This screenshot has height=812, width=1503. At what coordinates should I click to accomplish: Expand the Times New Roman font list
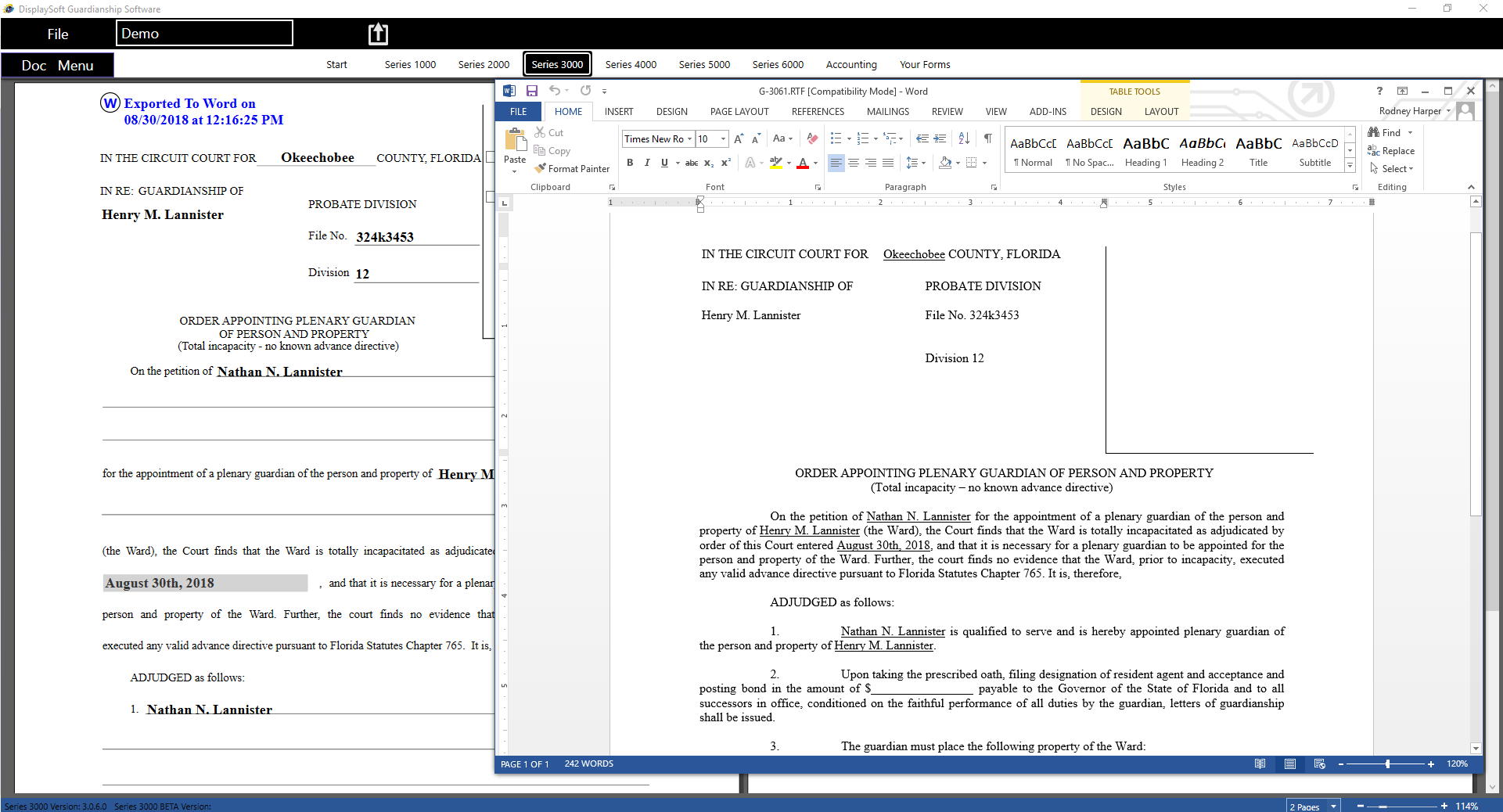[x=689, y=139]
